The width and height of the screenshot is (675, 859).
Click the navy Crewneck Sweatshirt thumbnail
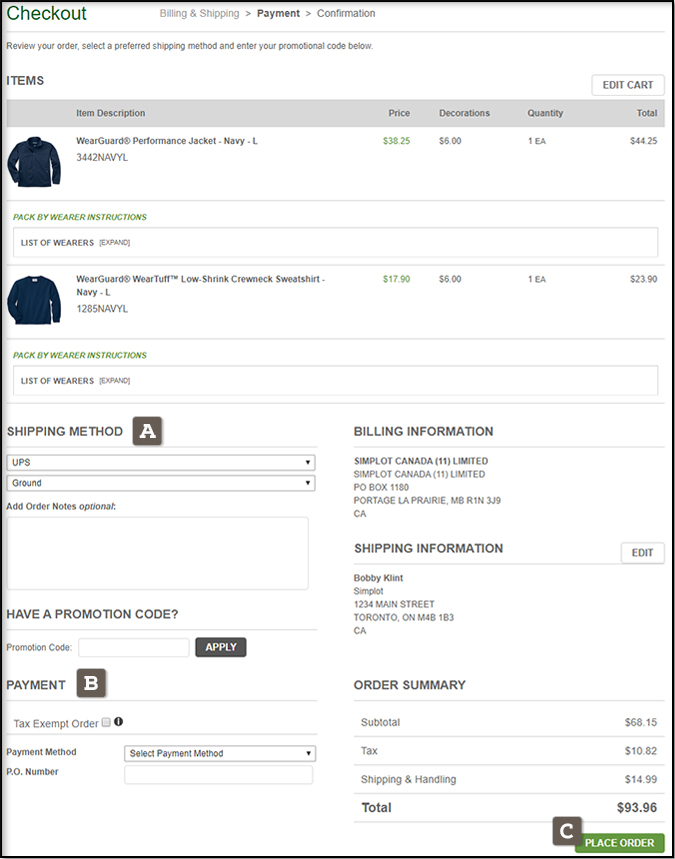coord(34,299)
